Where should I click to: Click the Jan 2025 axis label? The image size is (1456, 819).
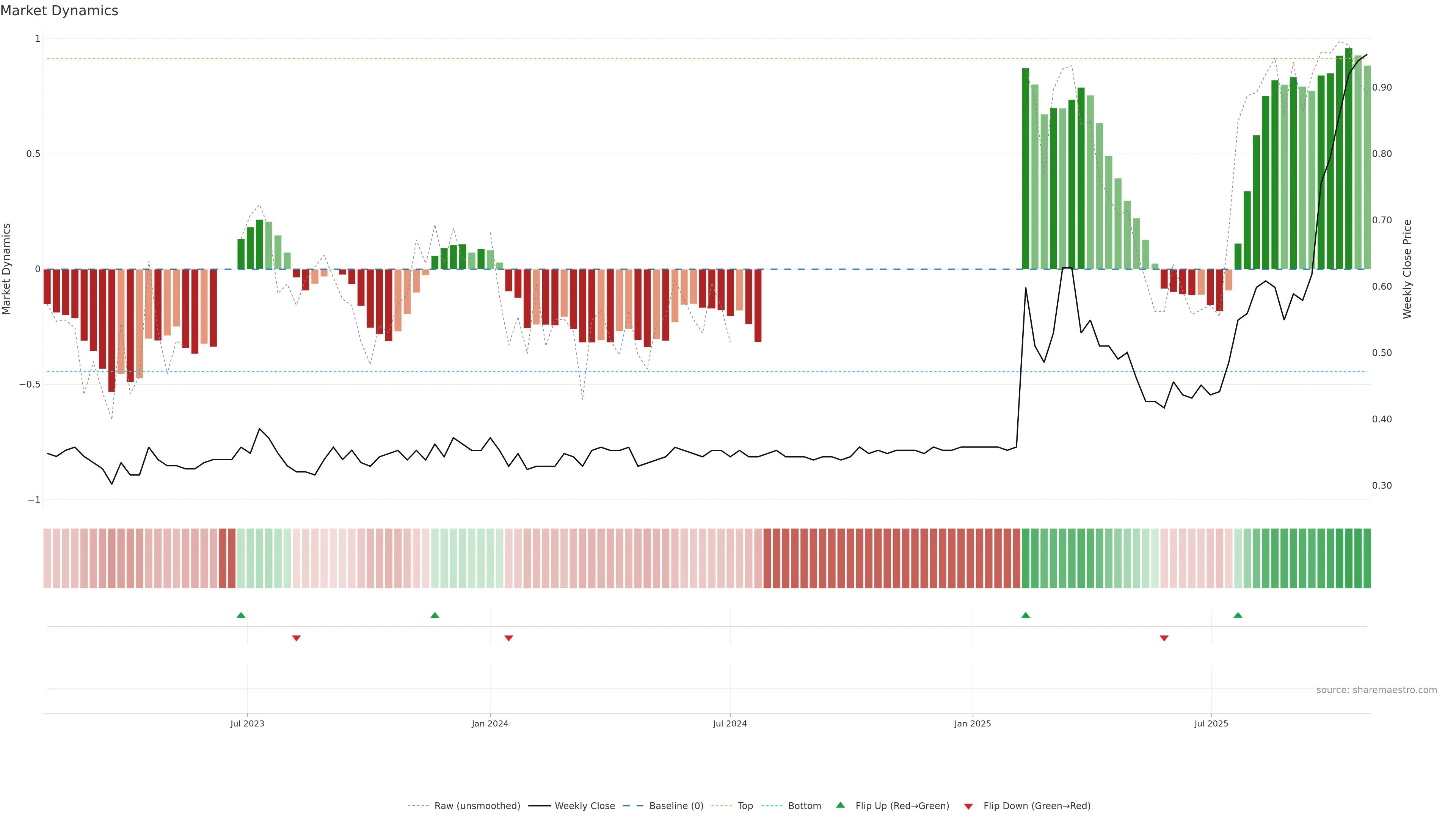point(972,723)
